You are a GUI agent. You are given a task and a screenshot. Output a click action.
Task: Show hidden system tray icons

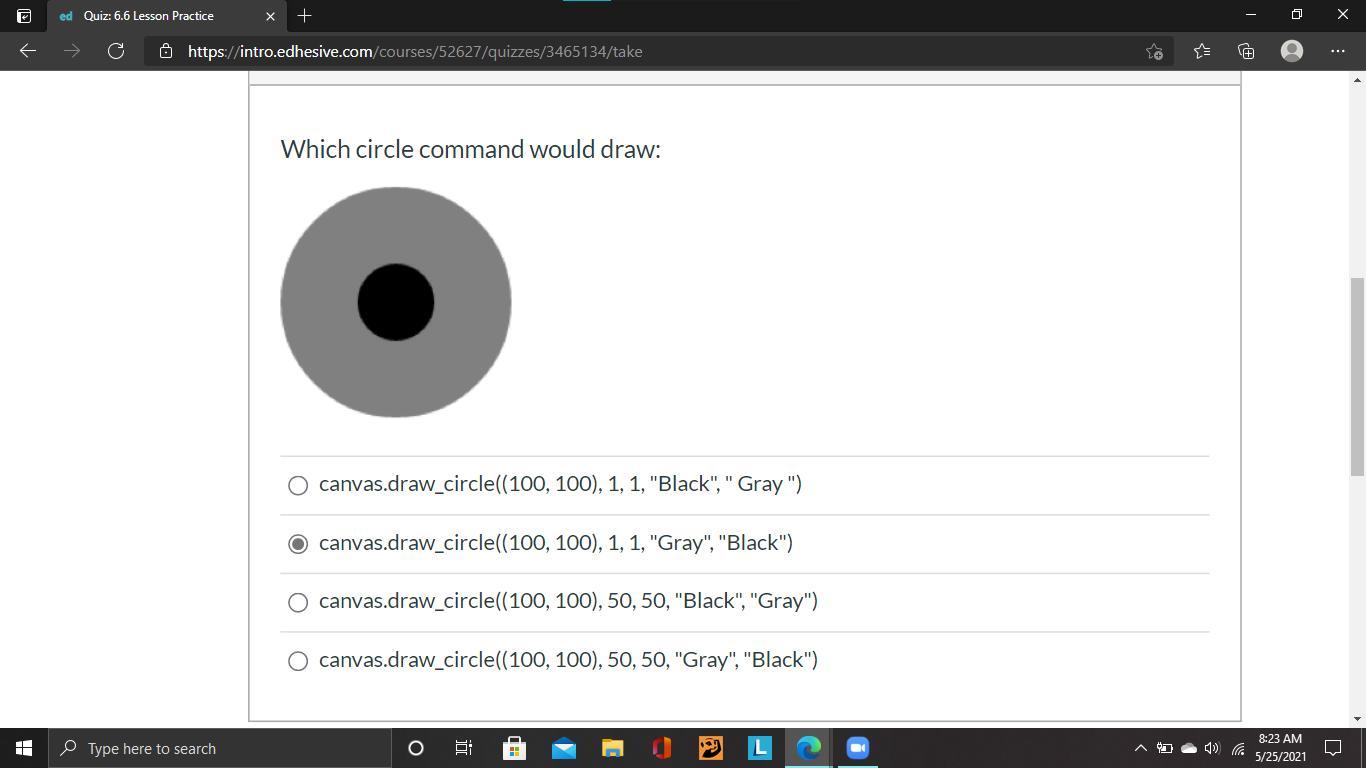[1140, 748]
